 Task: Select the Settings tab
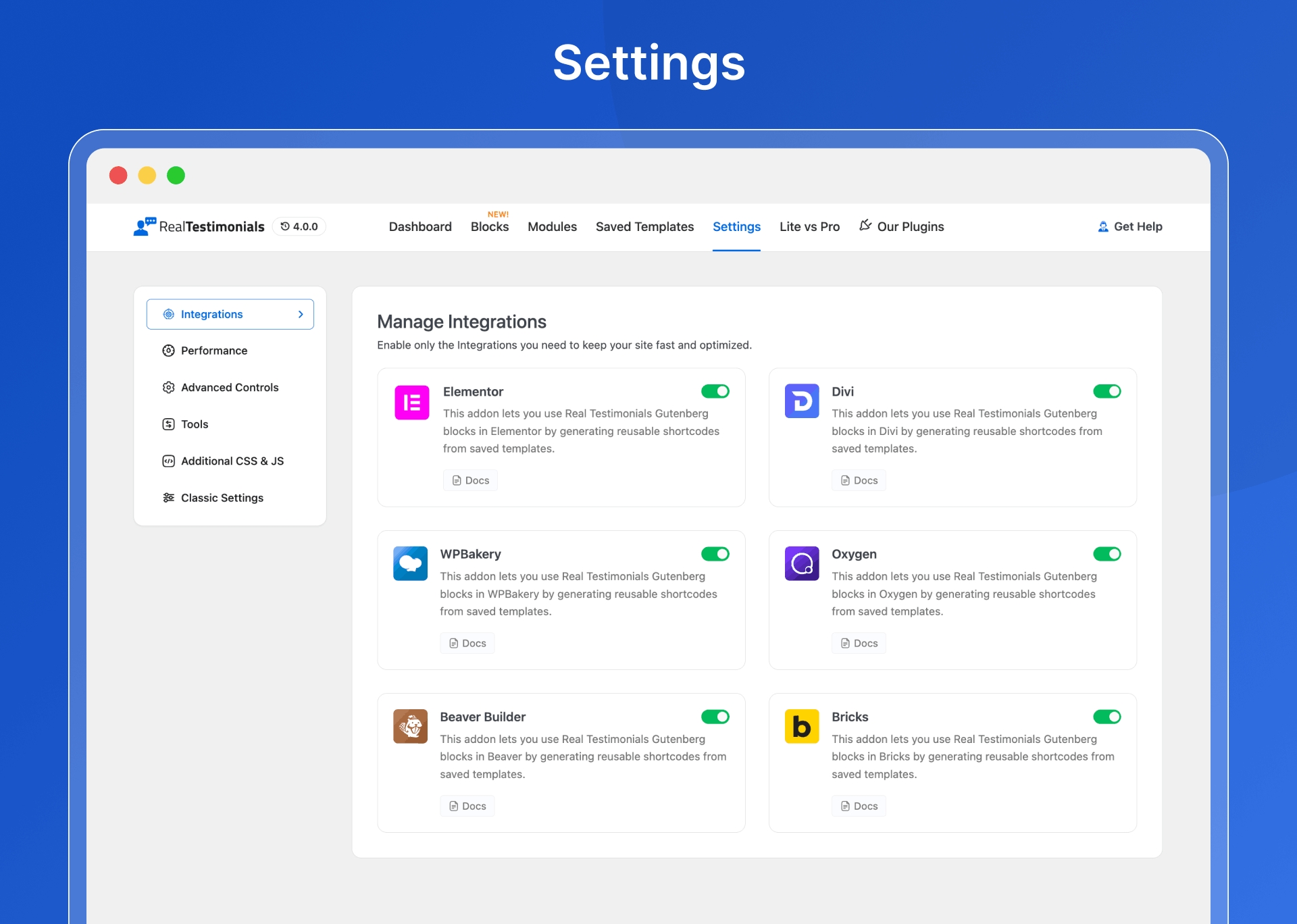tap(736, 227)
